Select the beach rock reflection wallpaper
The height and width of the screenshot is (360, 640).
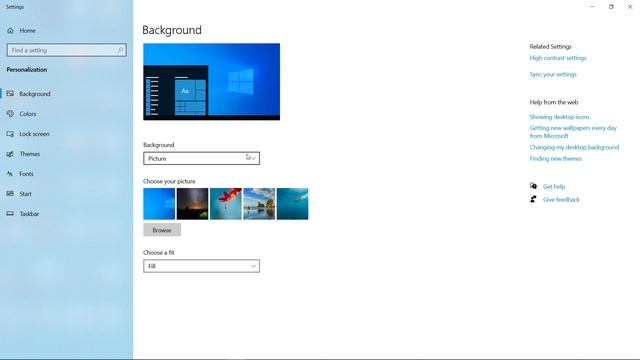(x=259, y=204)
